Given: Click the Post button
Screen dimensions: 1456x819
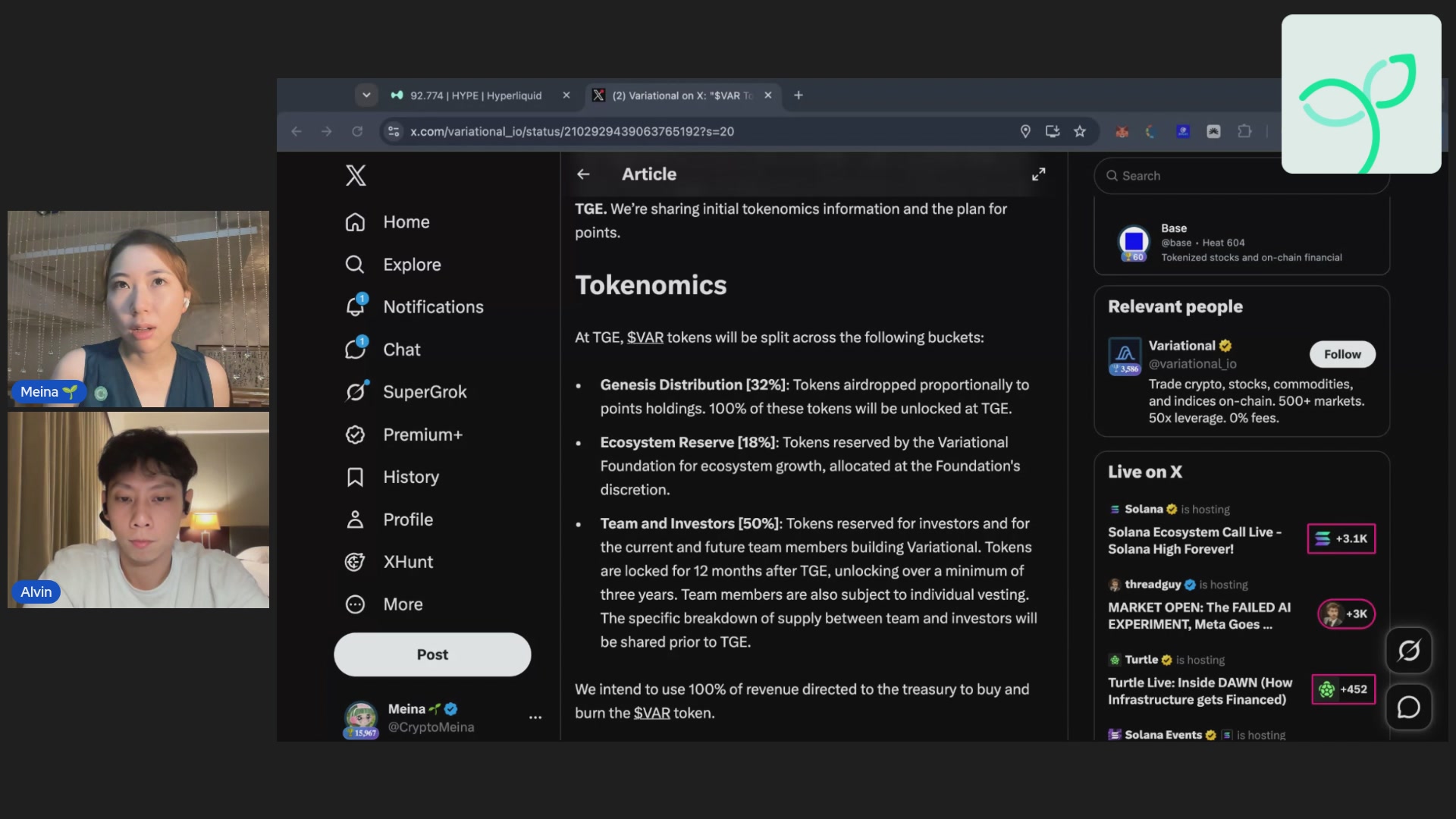Looking at the screenshot, I should coord(432,654).
